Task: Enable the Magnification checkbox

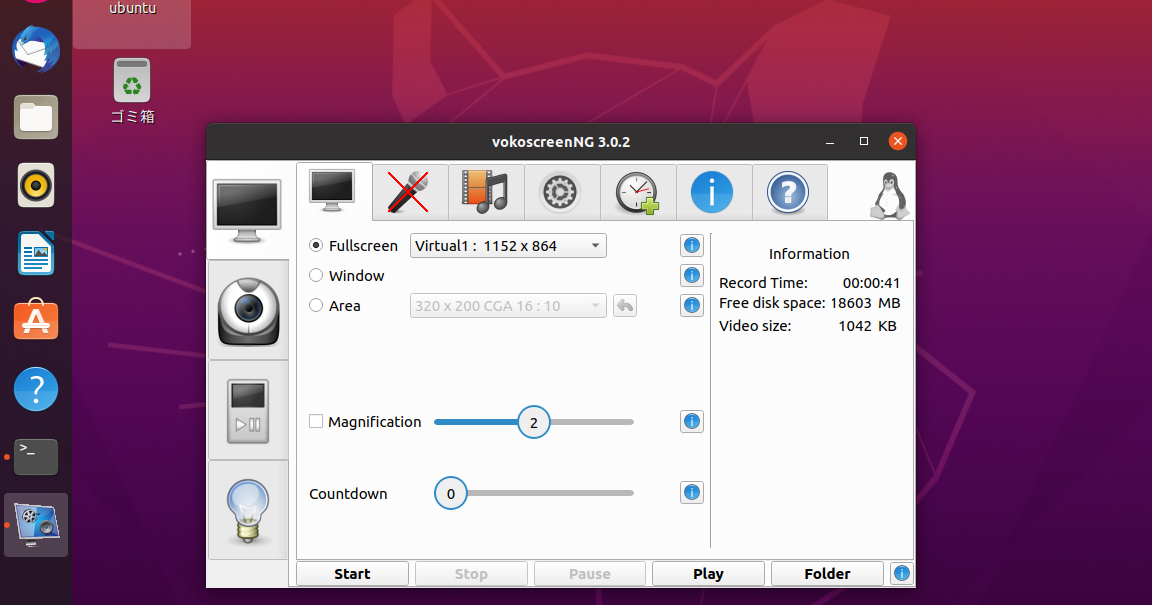Action: pos(316,422)
